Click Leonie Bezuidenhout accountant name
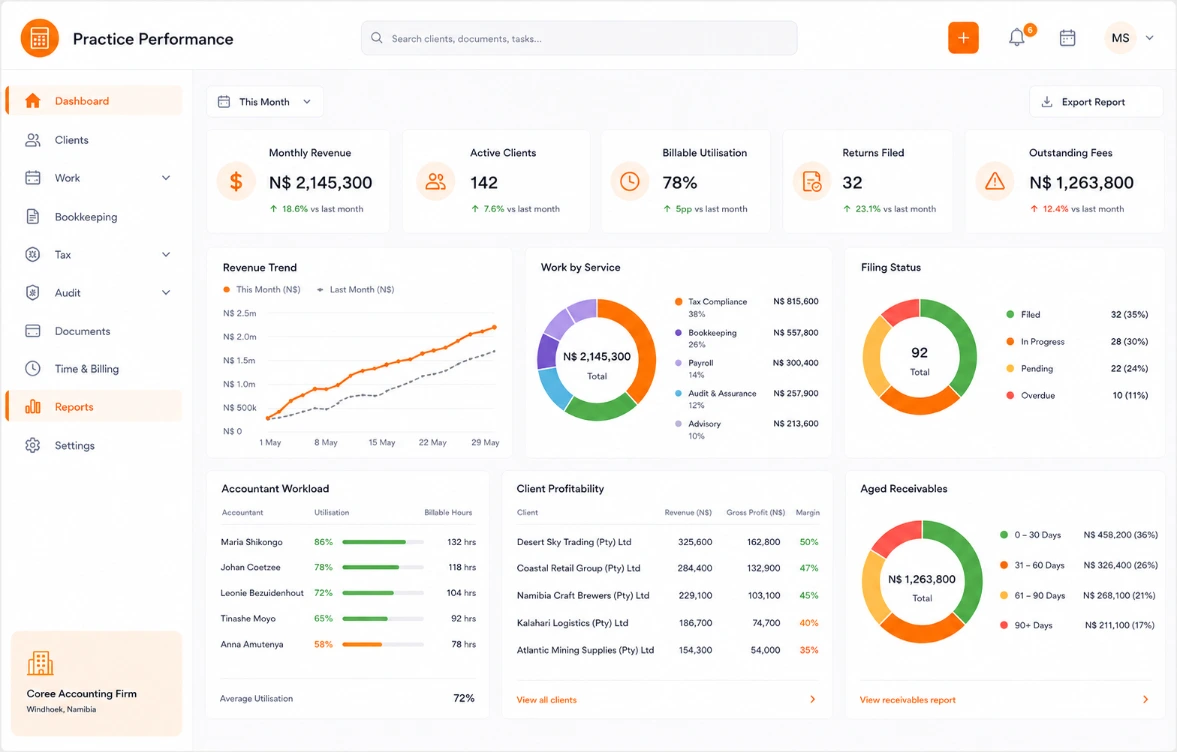 pyautogui.click(x=262, y=593)
